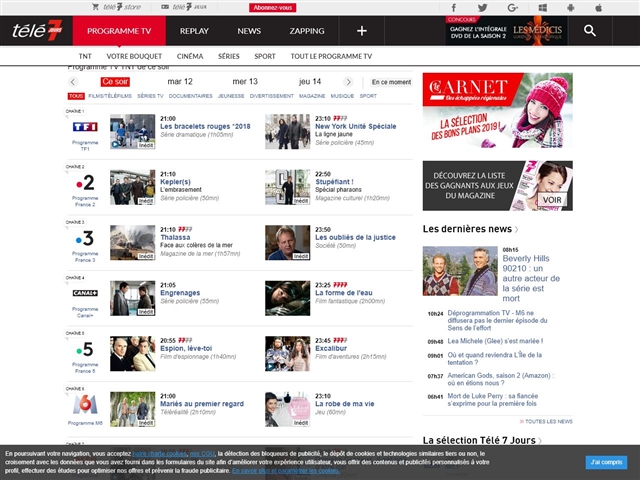Click the France 2 channel logo
Screen dimensions: 640x480
85,183
